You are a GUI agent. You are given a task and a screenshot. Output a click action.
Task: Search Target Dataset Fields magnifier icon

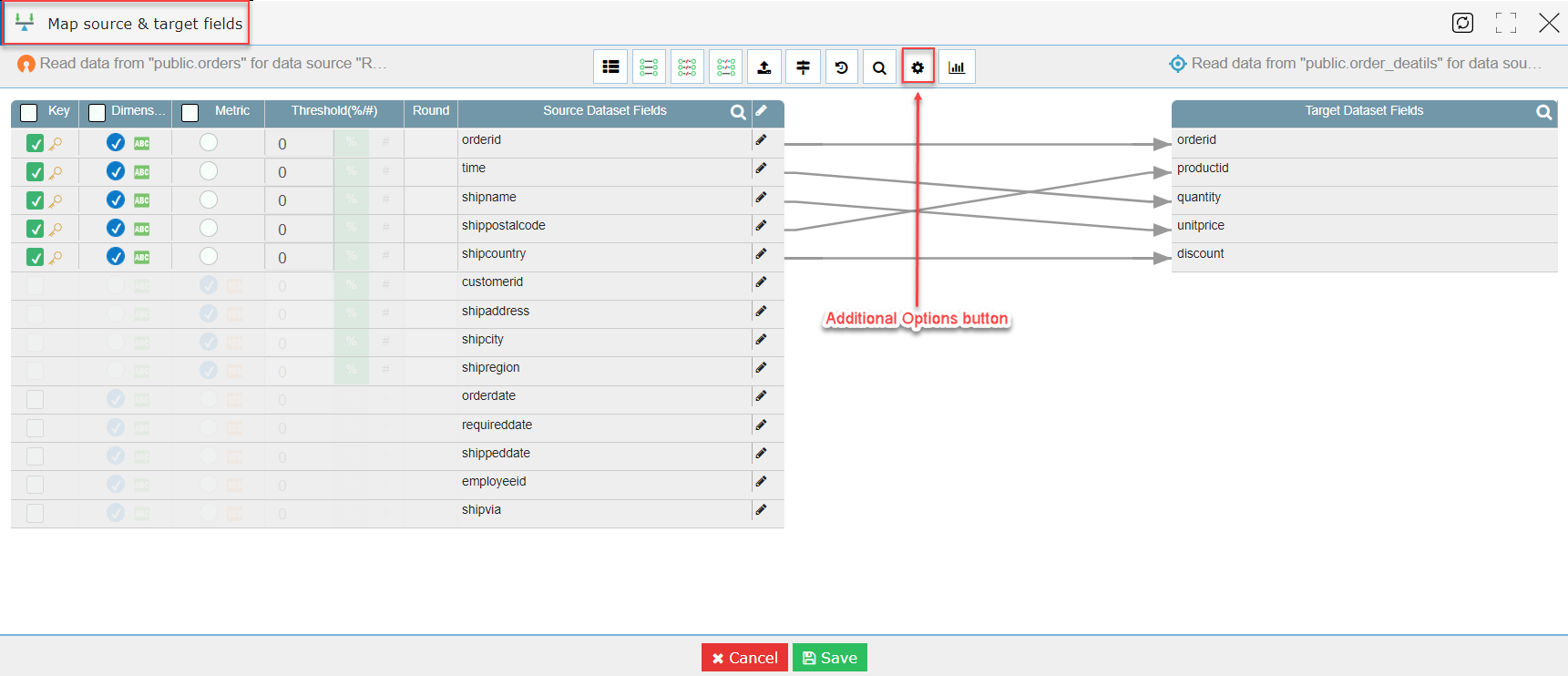tap(1543, 112)
